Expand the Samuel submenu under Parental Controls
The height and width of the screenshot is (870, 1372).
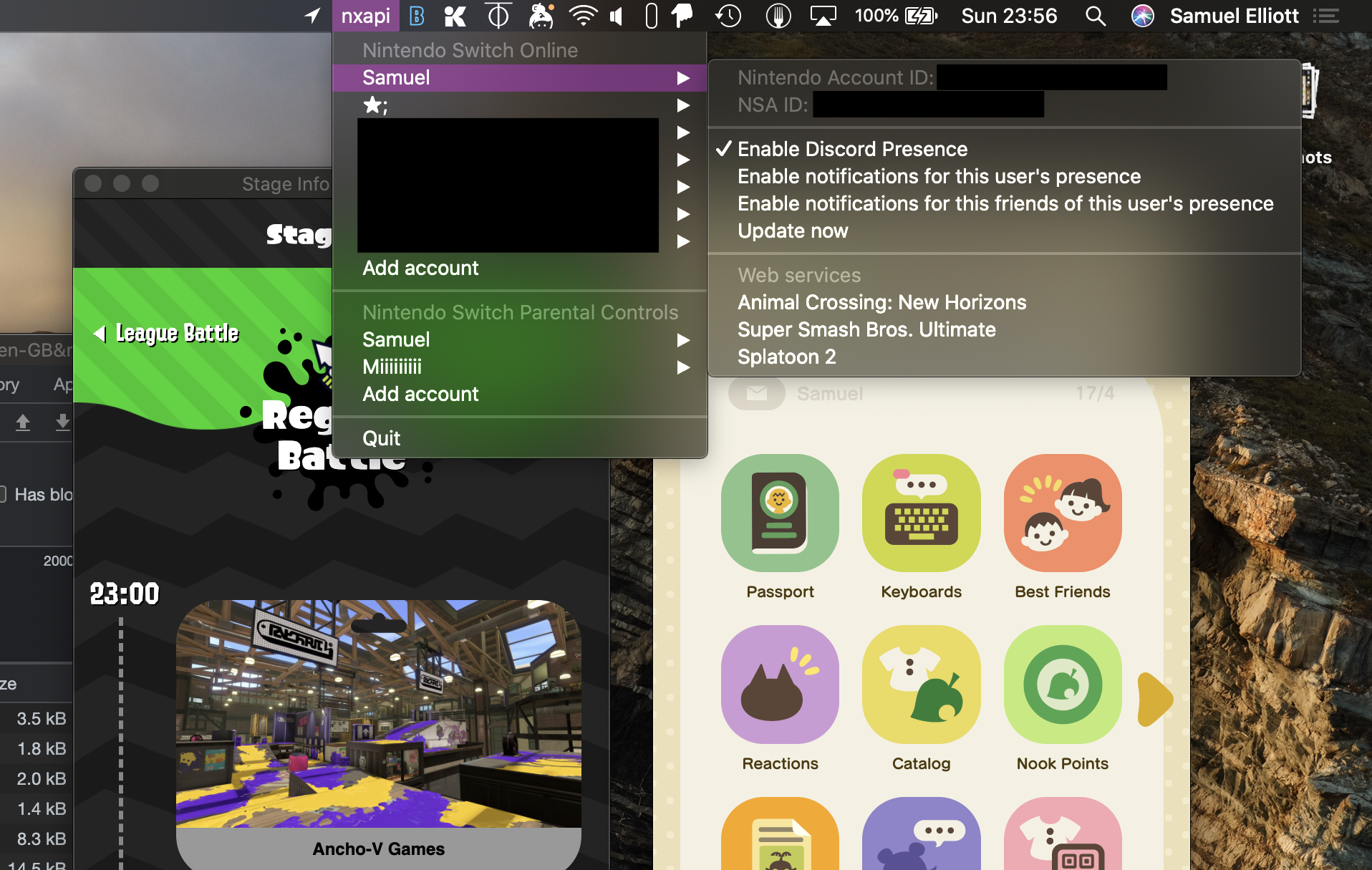396,339
